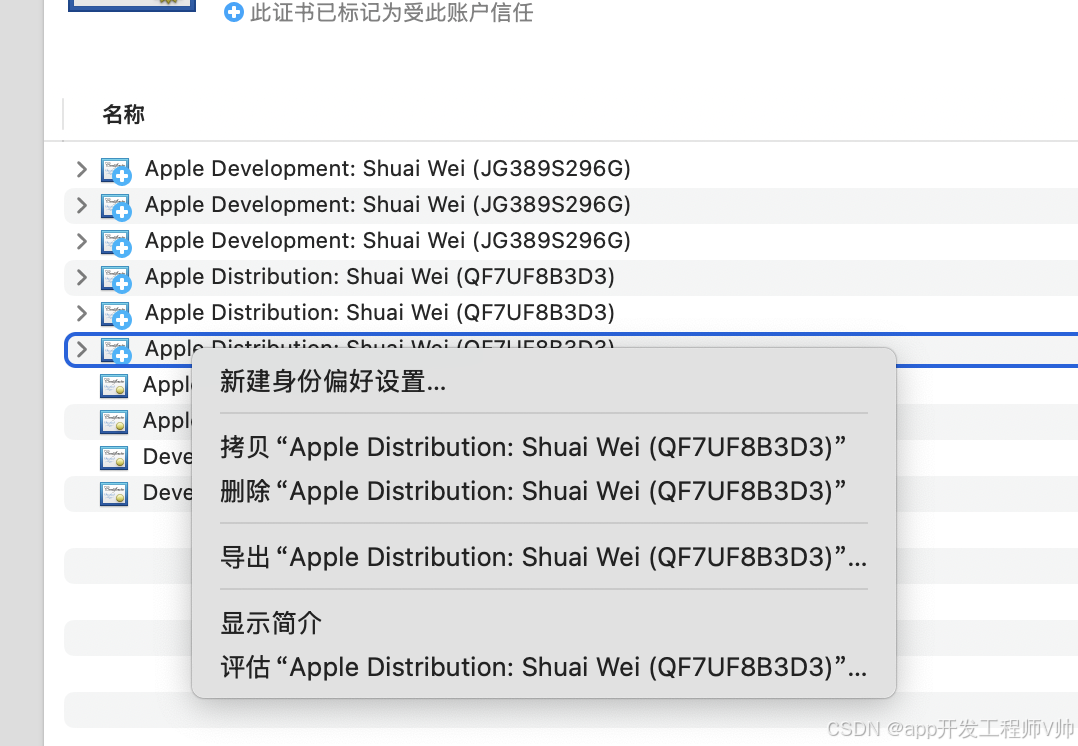This screenshot has width=1078, height=746.
Task: Click certificate icon of the first "Appl" truncated row
Action: (x=114, y=386)
